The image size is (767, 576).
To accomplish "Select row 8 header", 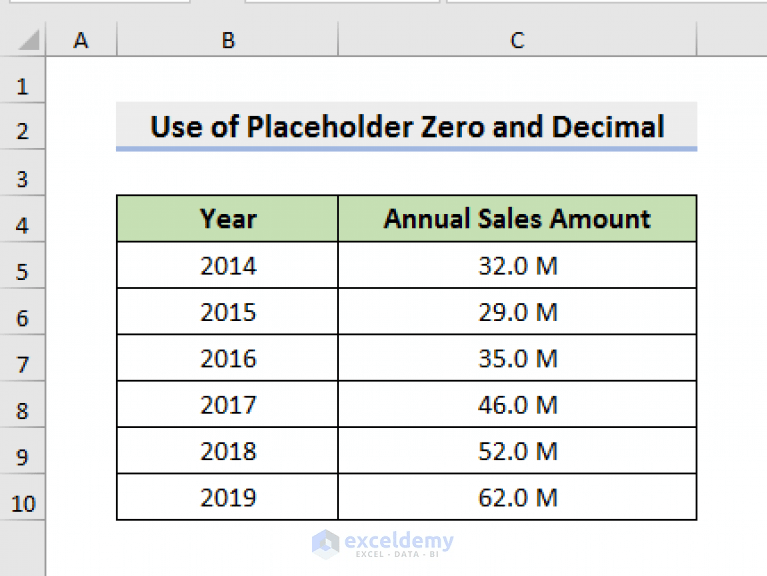I will (23, 404).
